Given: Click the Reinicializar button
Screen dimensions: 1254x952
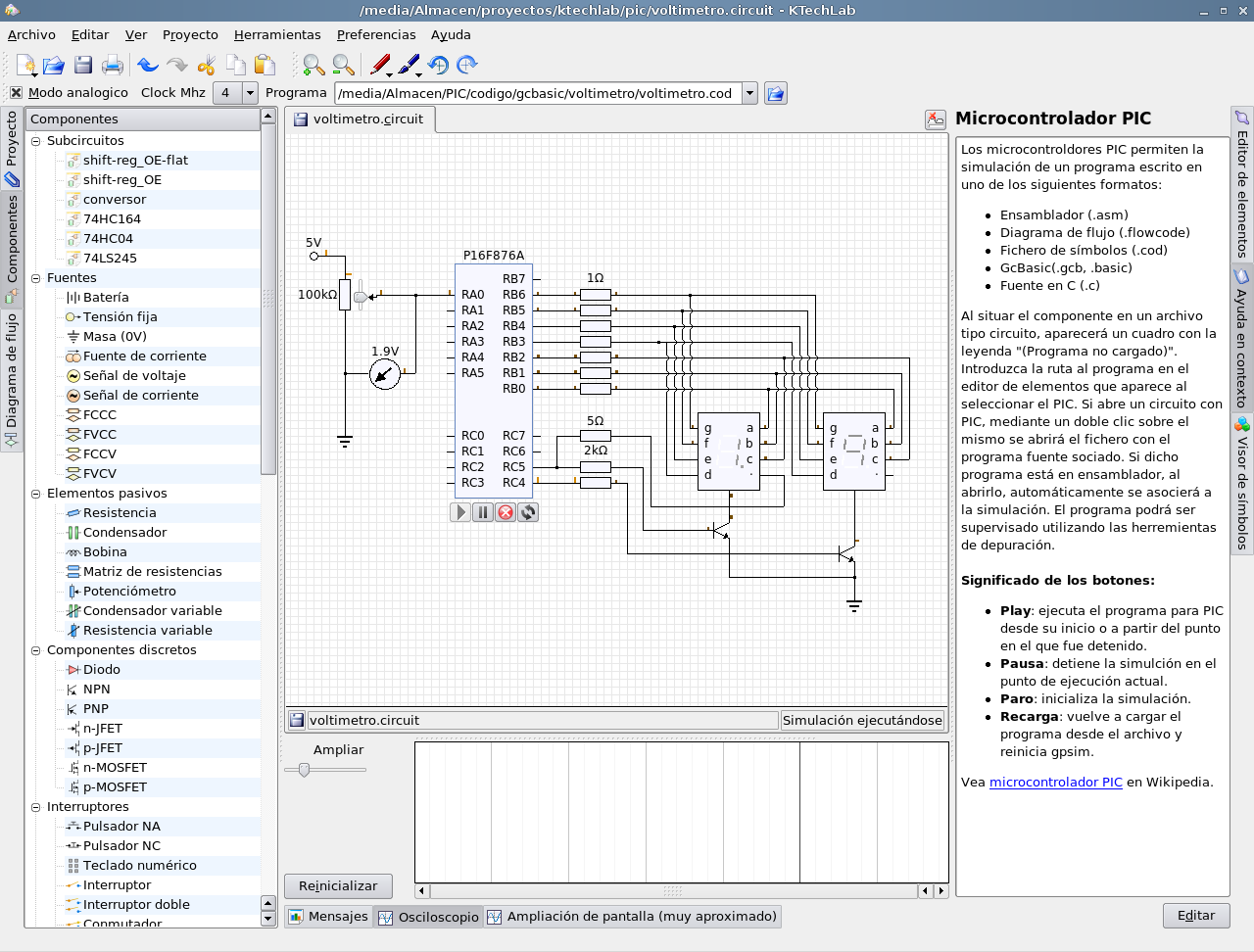Looking at the screenshot, I should point(338,885).
